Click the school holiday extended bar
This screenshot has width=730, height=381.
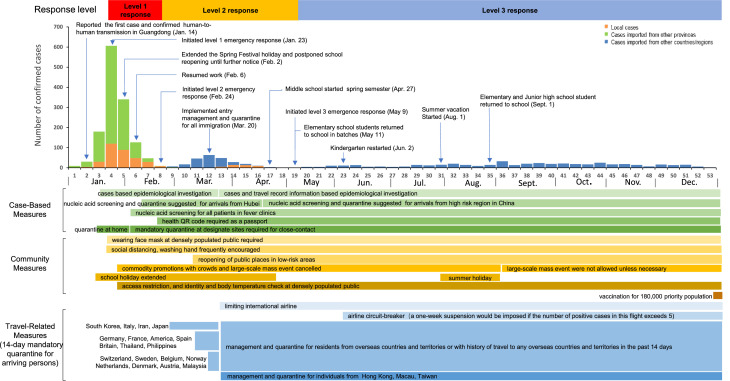(185, 277)
